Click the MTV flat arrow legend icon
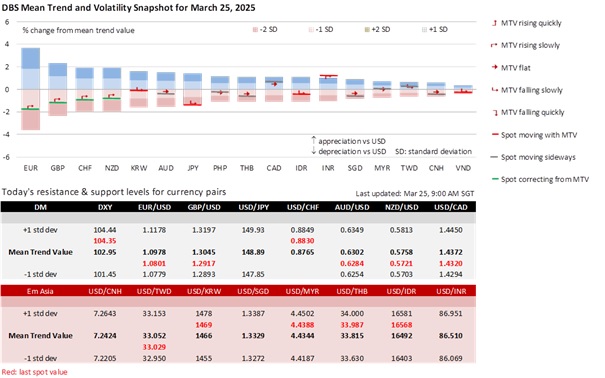The height and width of the screenshot is (378, 605). click(495, 68)
